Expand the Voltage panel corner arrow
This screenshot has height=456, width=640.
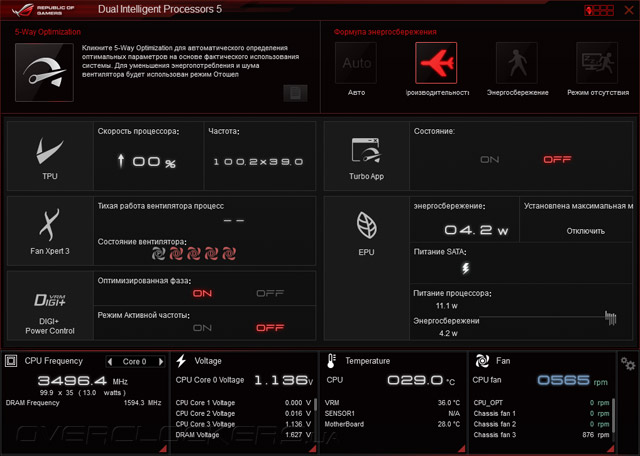point(312,449)
